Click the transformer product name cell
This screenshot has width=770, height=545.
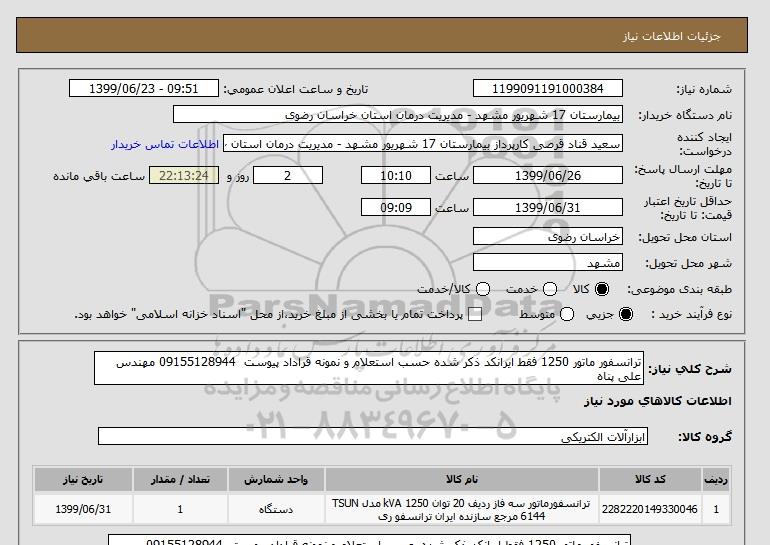[462, 509]
